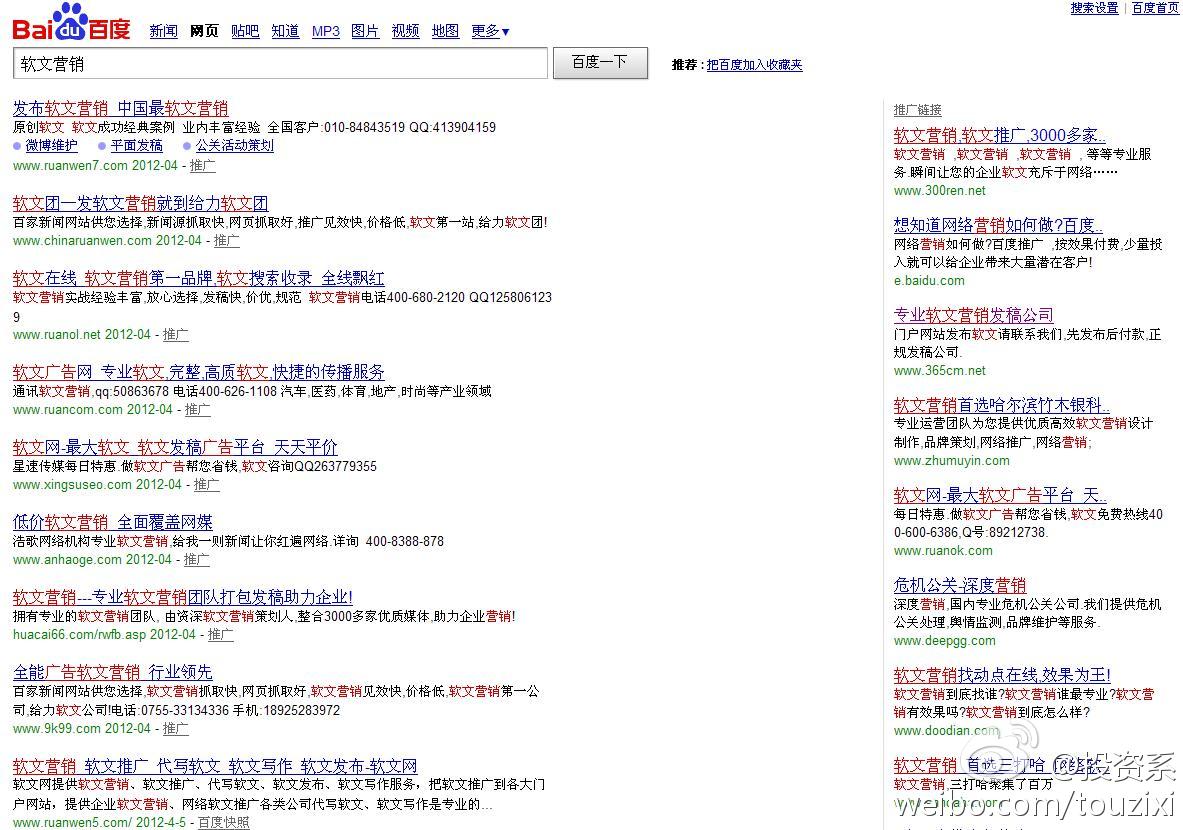Screen dimensions: 1183x830
Task: Open result 软文网-最大软文 软文发稿广告平台 天天平价
Action: [175, 447]
